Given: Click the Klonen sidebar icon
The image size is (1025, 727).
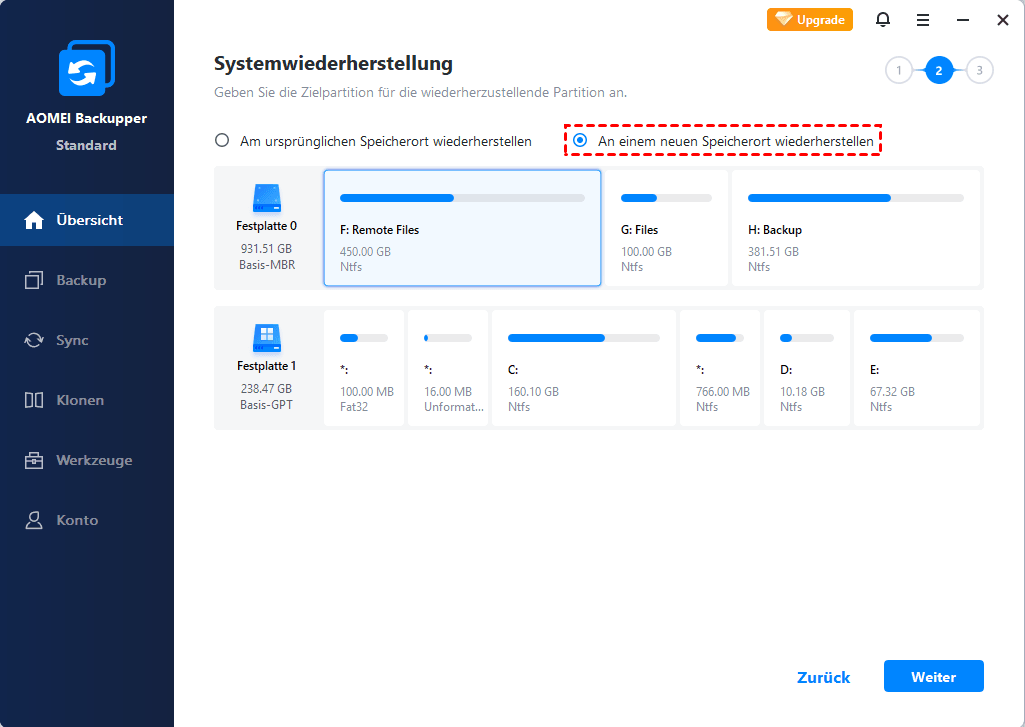Looking at the screenshot, I should [34, 400].
